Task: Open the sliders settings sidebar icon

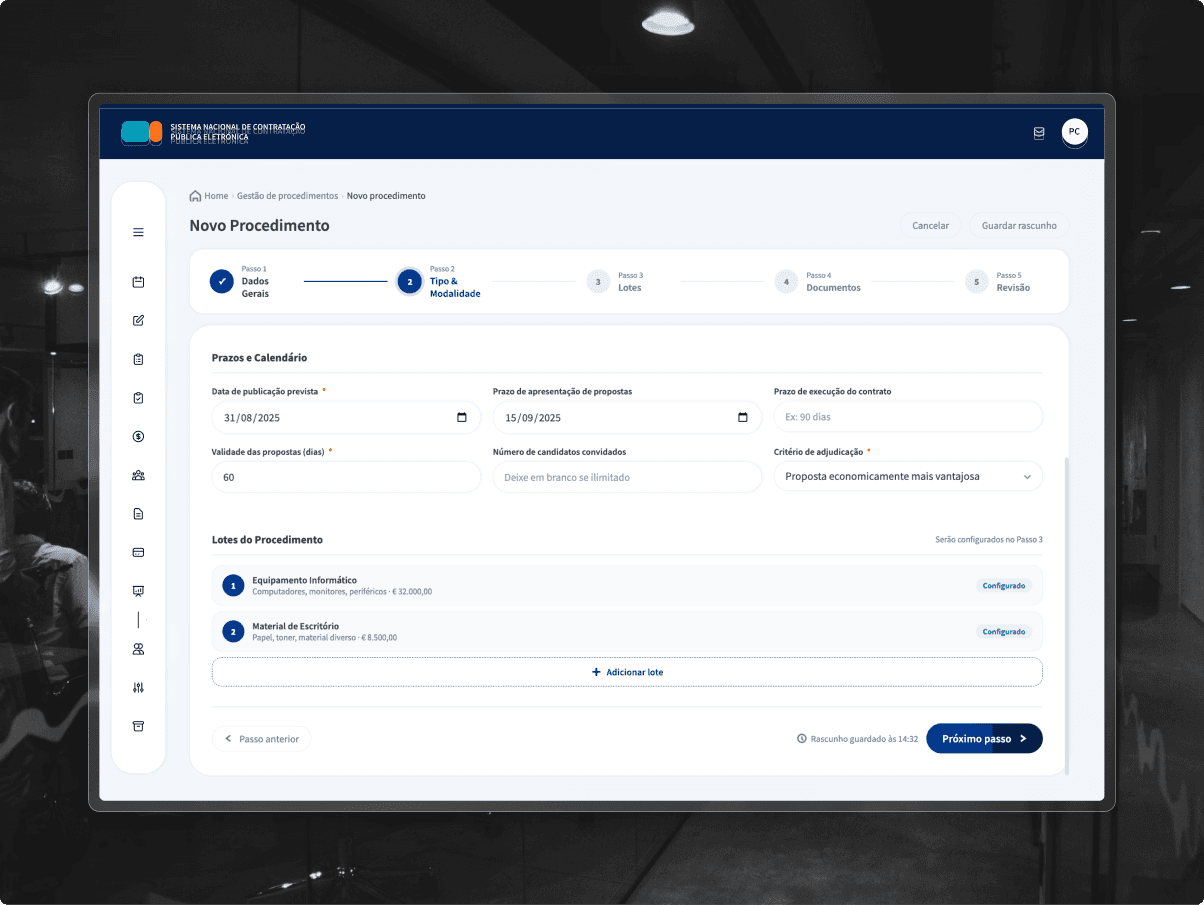Action: pyautogui.click(x=138, y=688)
